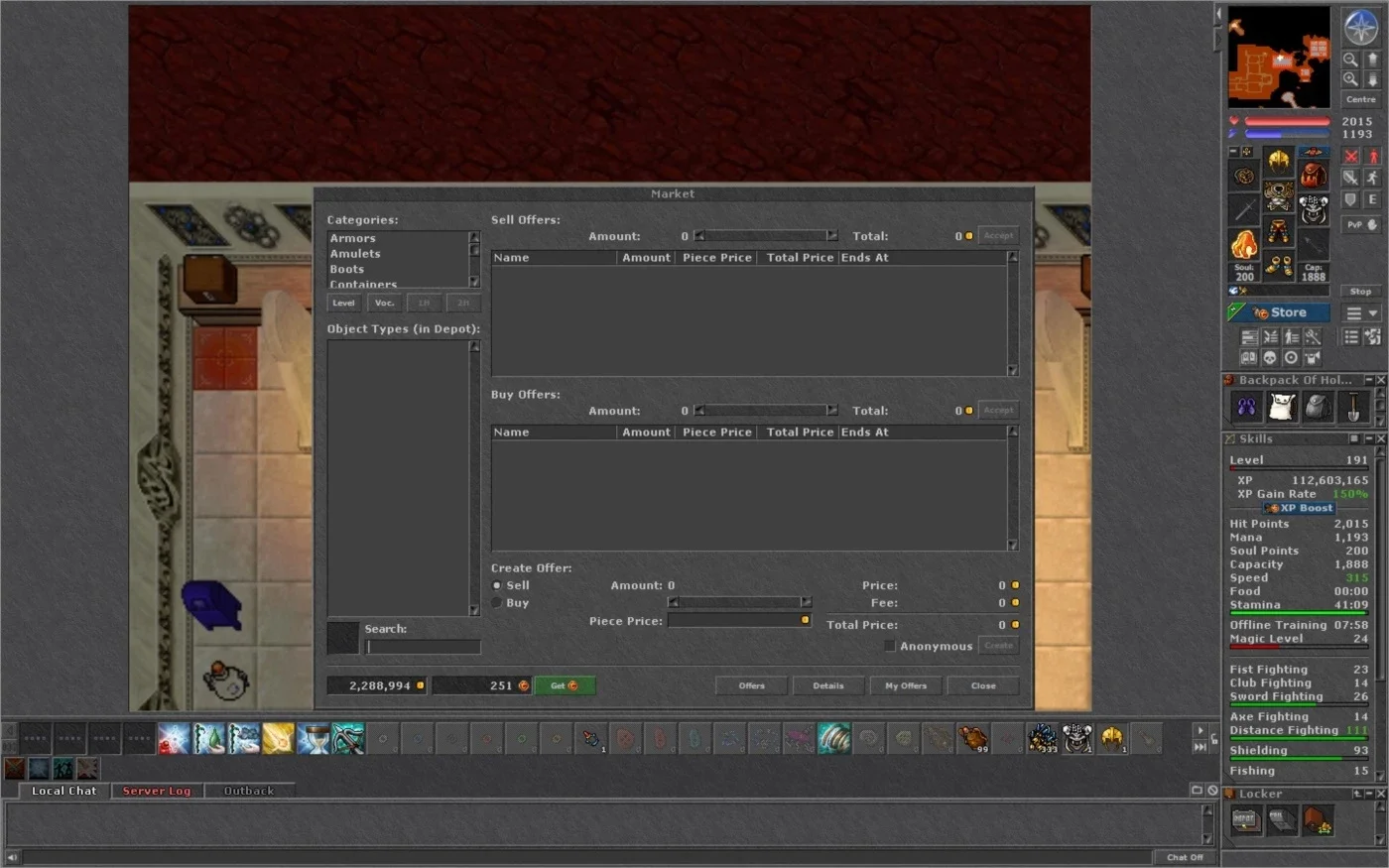The image size is (1389, 868).
Task: Click the amulet slot in equipment
Action: [1244, 176]
